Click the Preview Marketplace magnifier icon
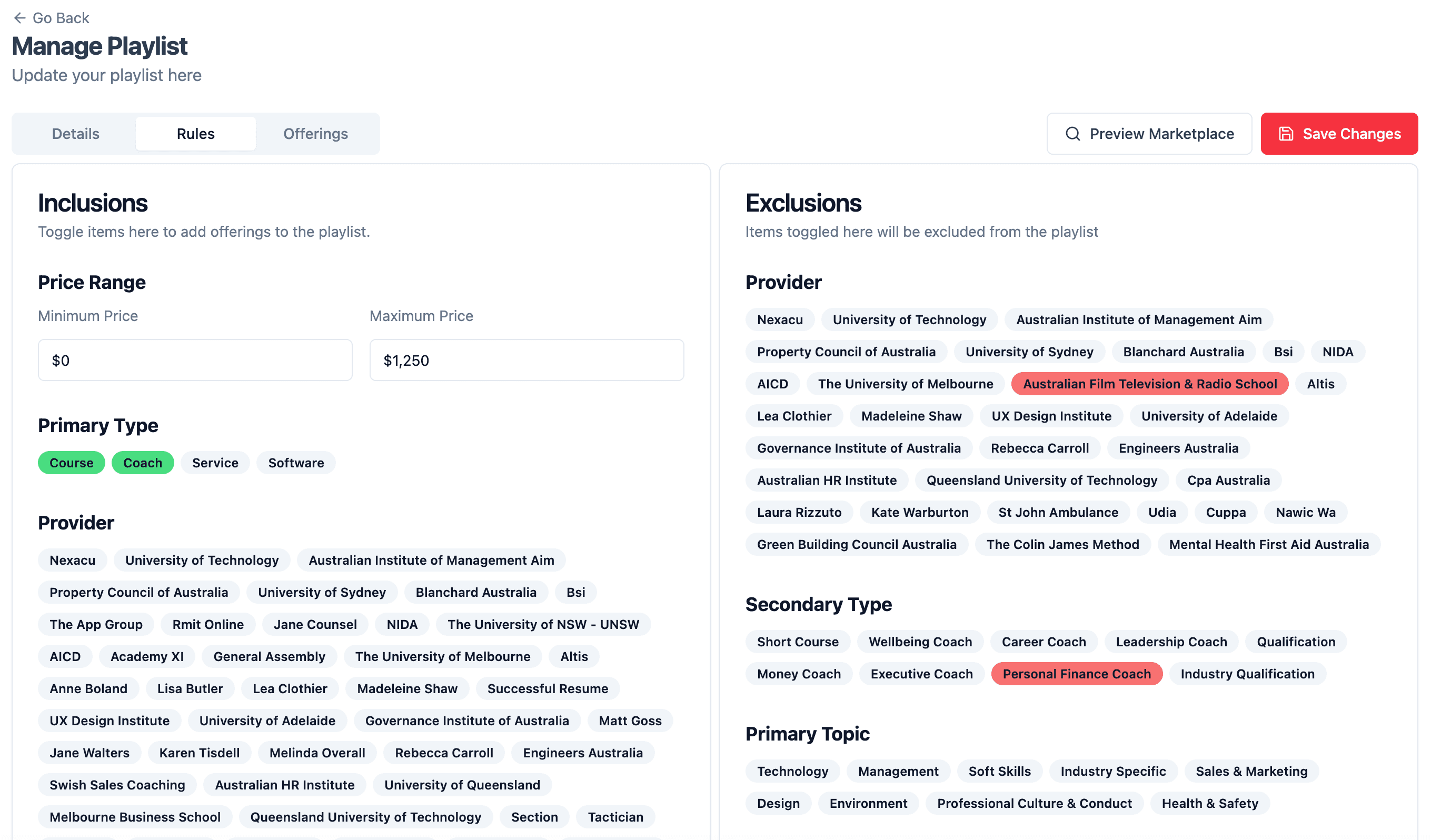 (1072, 134)
